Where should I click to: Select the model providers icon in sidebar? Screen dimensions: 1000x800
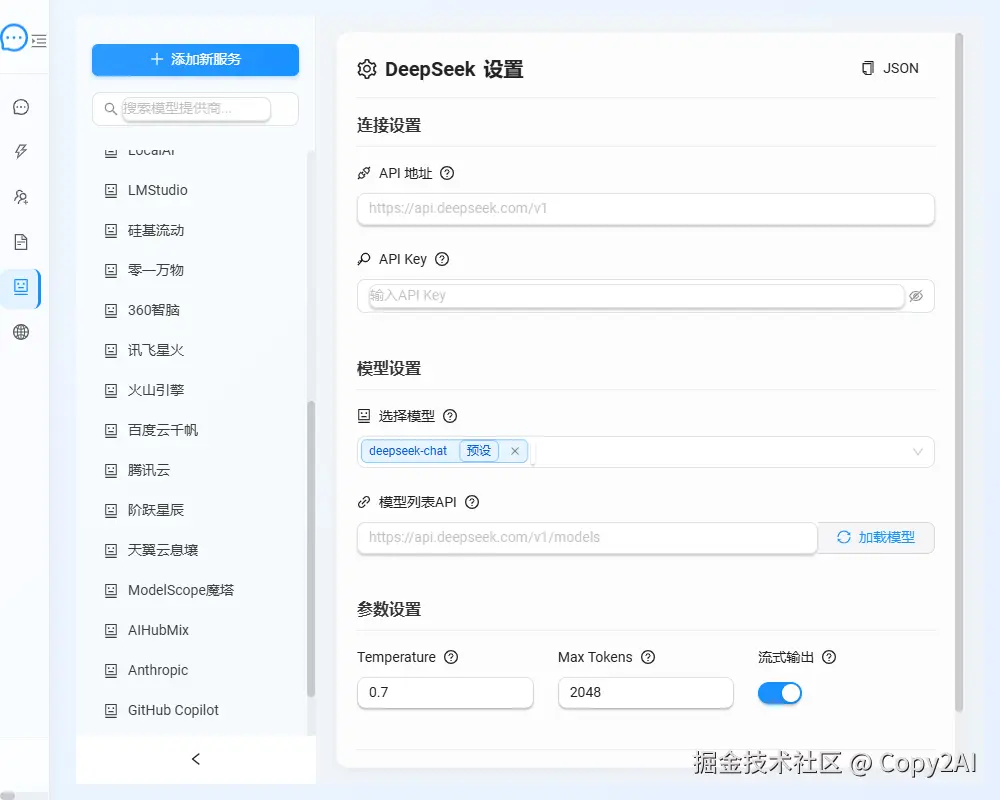tap(21, 287)
